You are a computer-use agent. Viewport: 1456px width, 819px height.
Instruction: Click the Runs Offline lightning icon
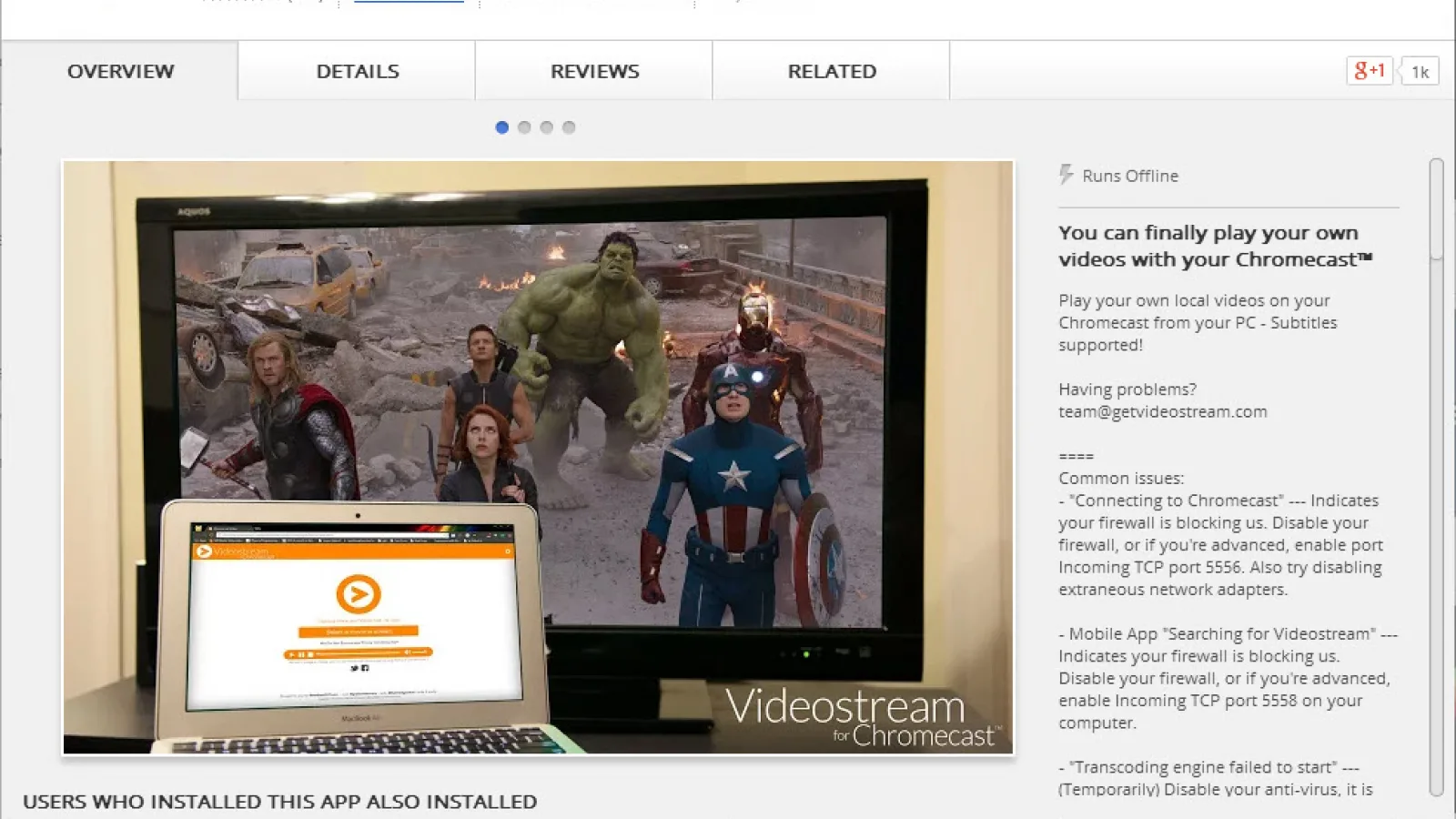coord(1066,175)
